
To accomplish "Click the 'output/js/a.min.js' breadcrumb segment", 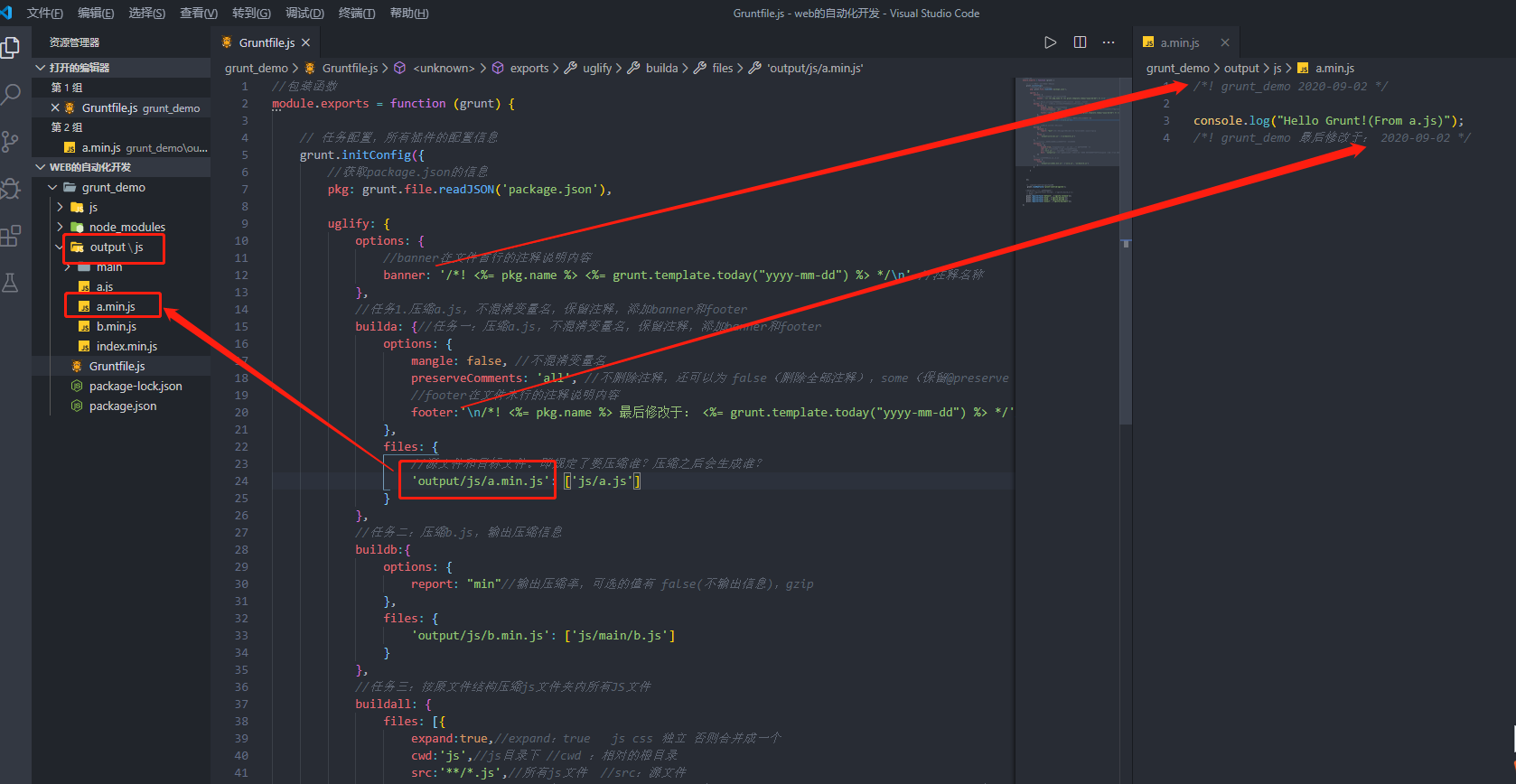I will click(x=815, y=68).
